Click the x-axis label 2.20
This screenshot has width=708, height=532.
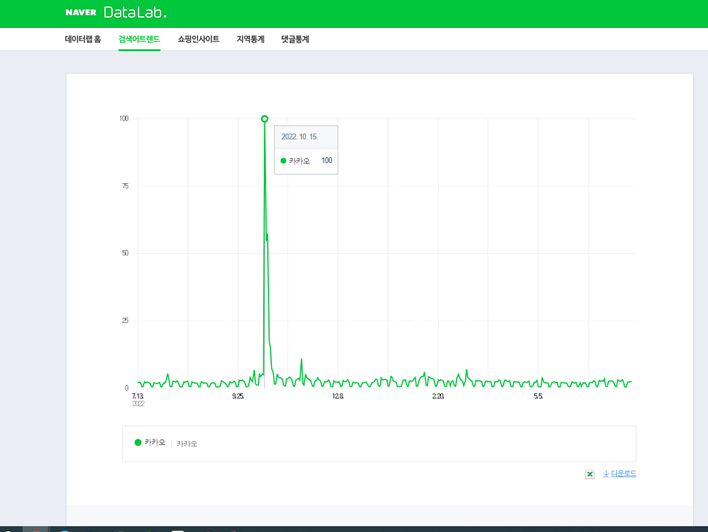tap(438, 396)
